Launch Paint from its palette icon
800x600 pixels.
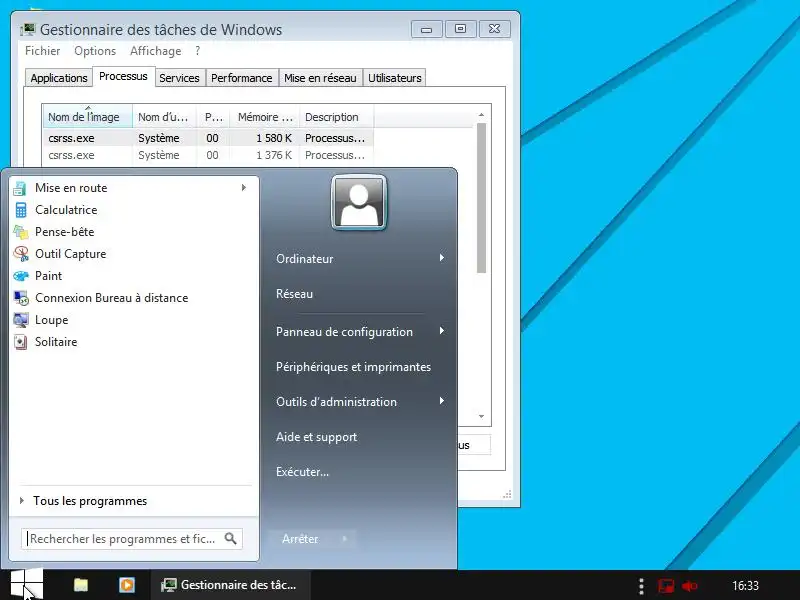coord(21,276)
